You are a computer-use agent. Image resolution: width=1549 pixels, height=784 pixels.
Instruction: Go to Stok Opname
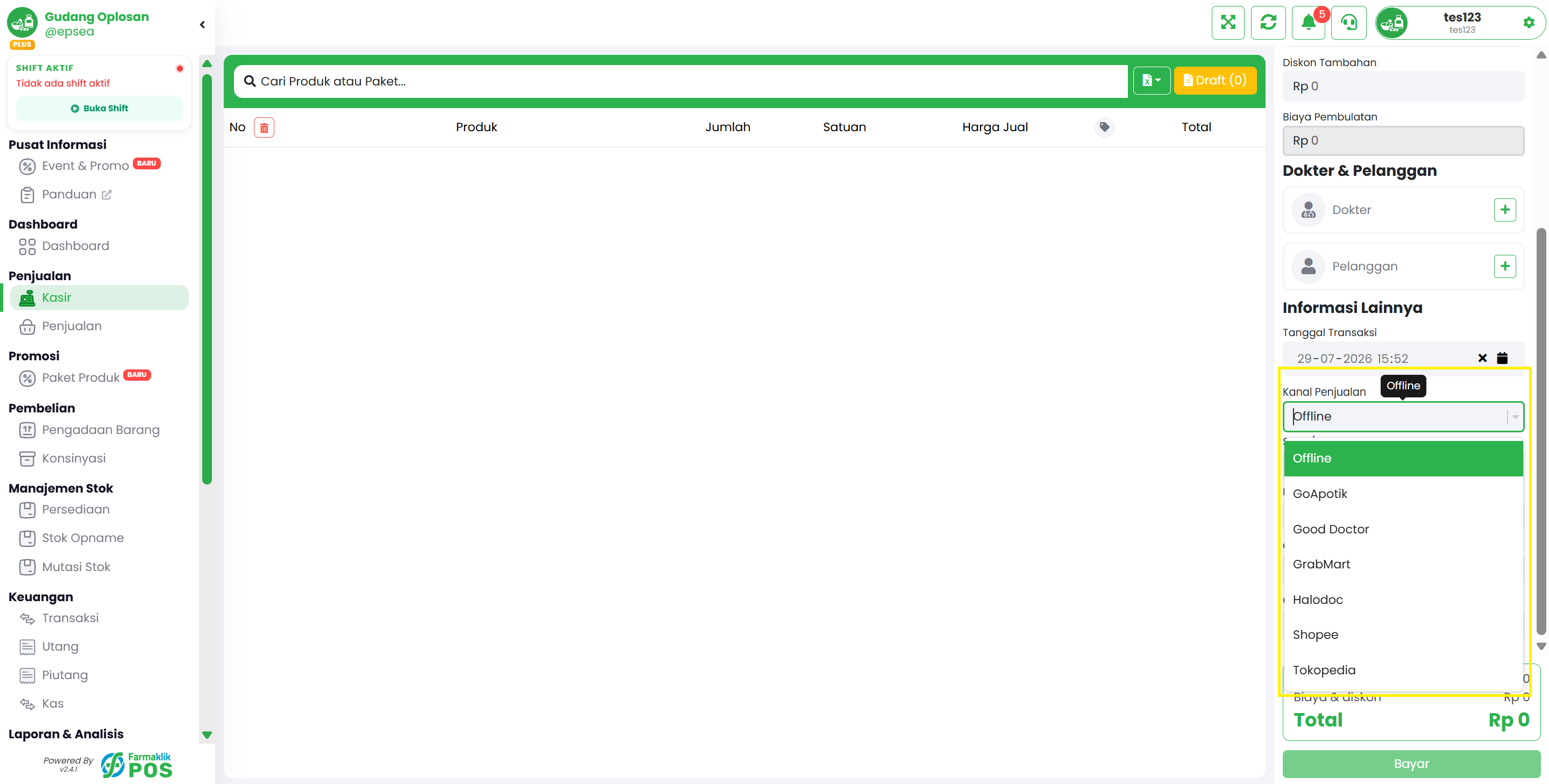tap(99, 538)
